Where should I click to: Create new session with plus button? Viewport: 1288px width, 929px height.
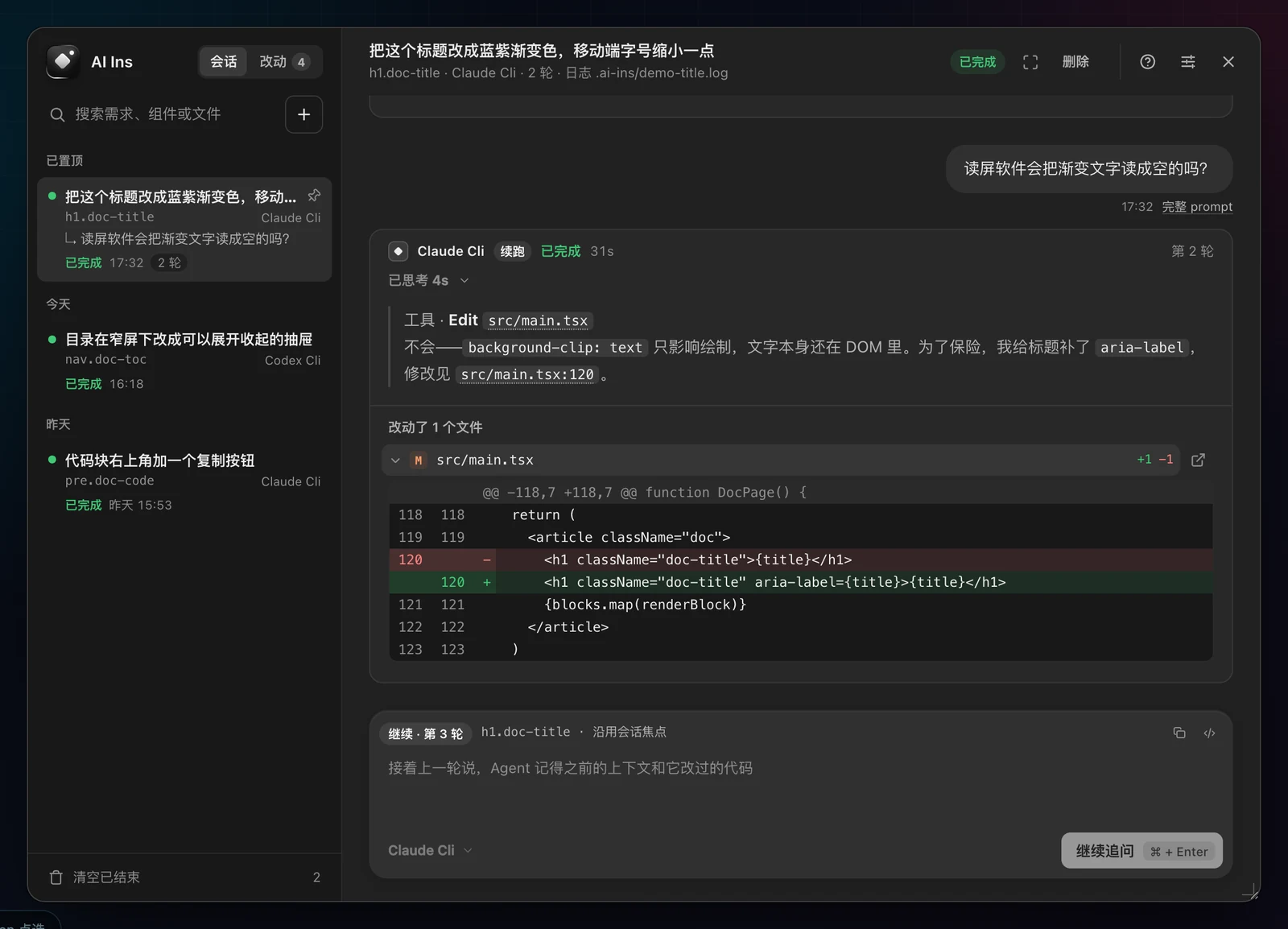[303, 114]
